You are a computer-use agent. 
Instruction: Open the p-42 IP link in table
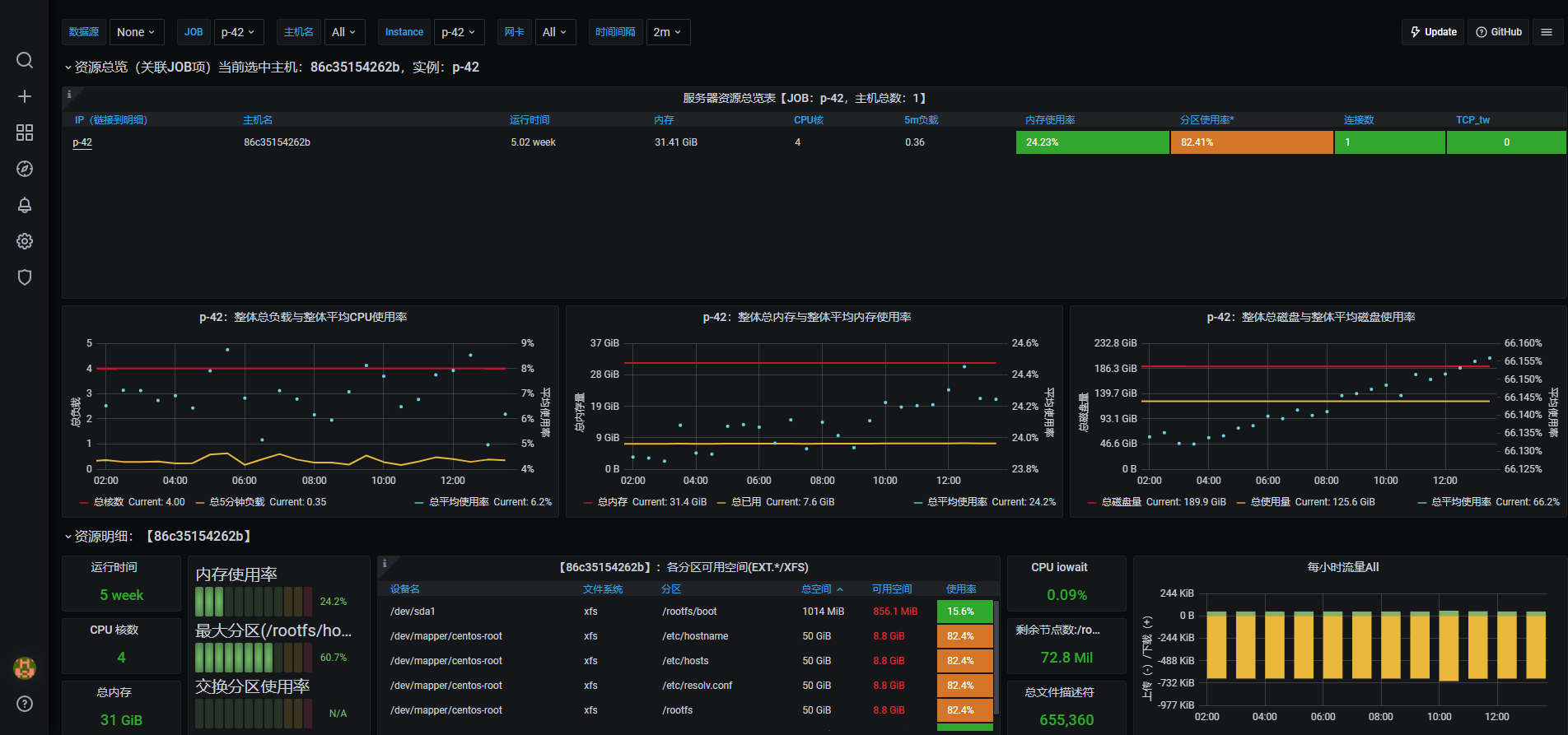pyautogui.click(x=82, y=142)
